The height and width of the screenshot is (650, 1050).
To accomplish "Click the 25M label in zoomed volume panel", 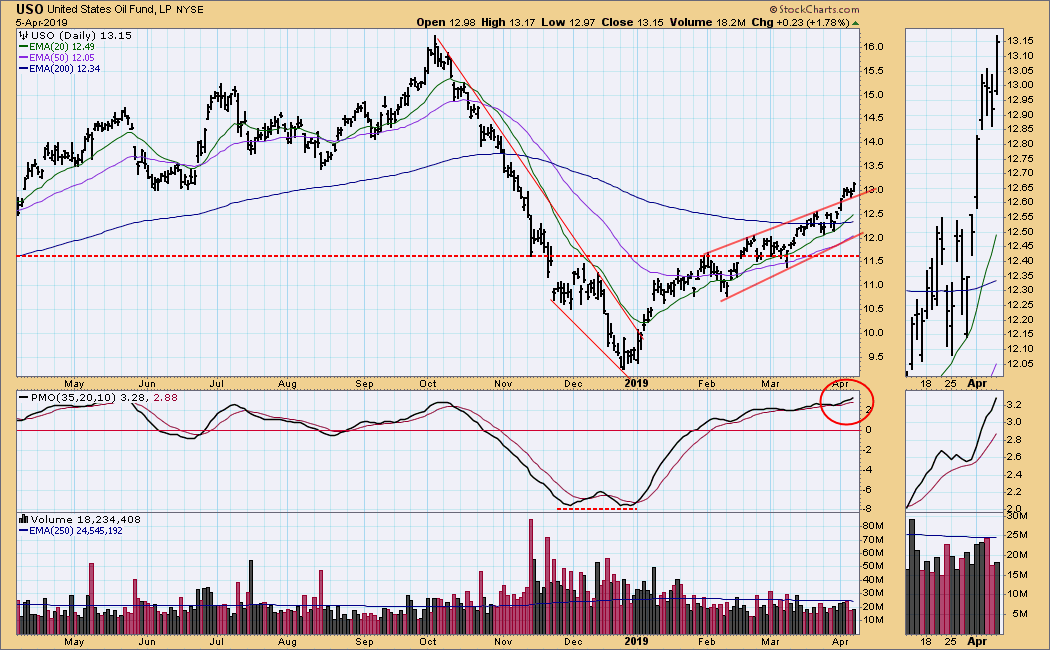I will (1018, 535).
